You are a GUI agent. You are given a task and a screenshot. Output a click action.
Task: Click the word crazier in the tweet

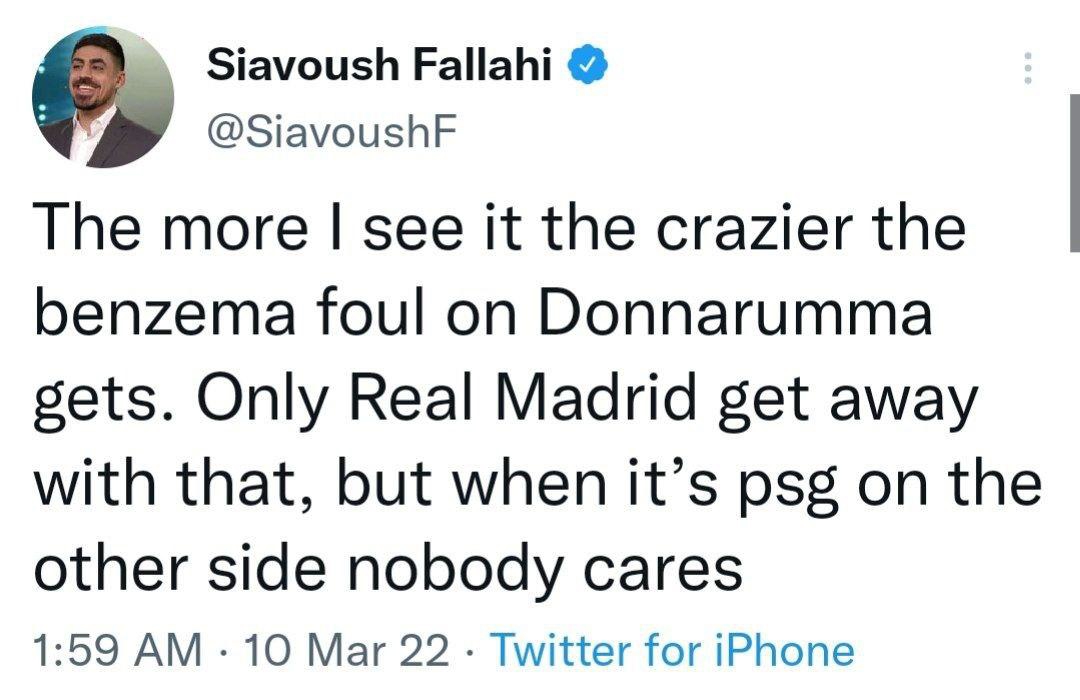737,230
